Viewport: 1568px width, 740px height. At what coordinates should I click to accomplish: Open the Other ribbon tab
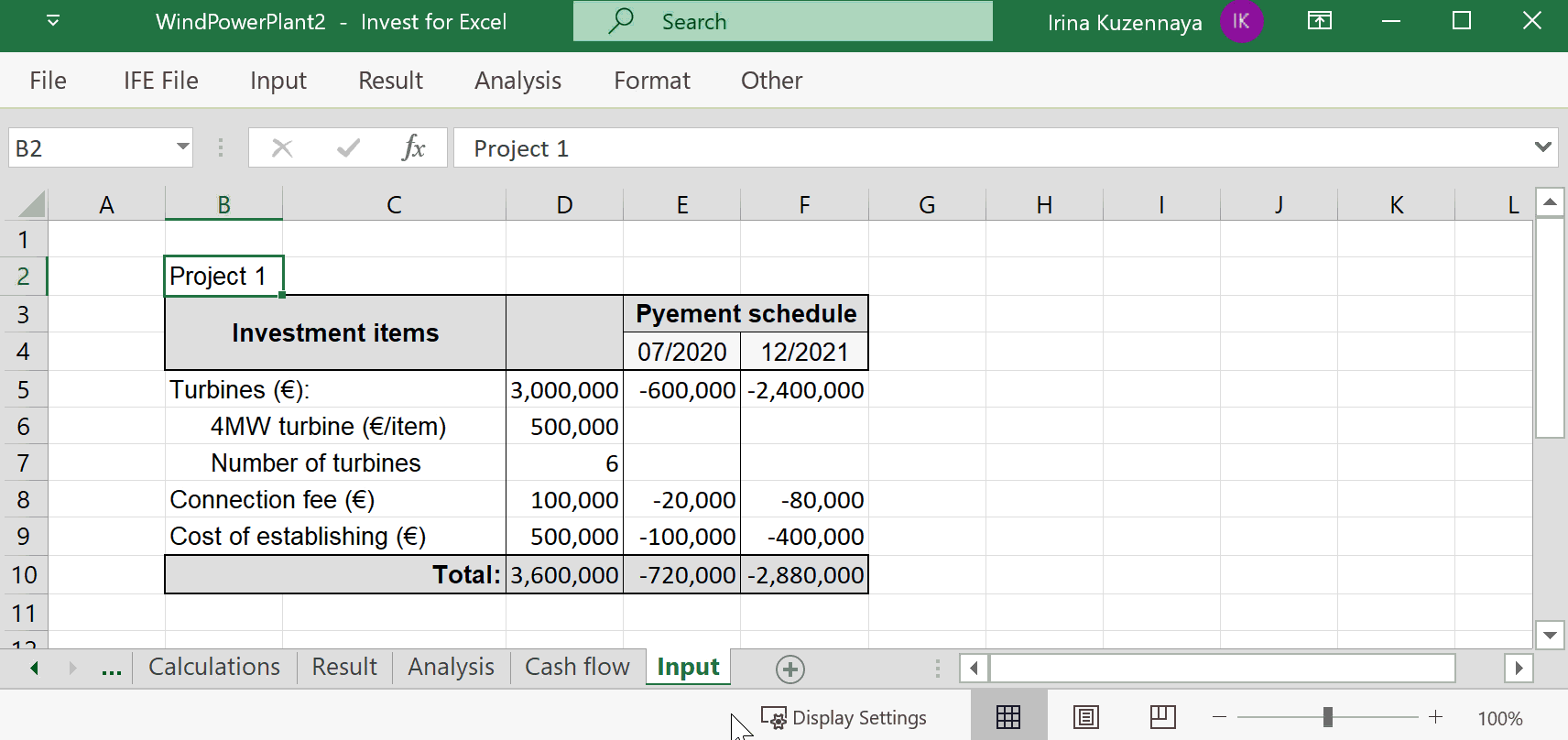pos(772,81)
